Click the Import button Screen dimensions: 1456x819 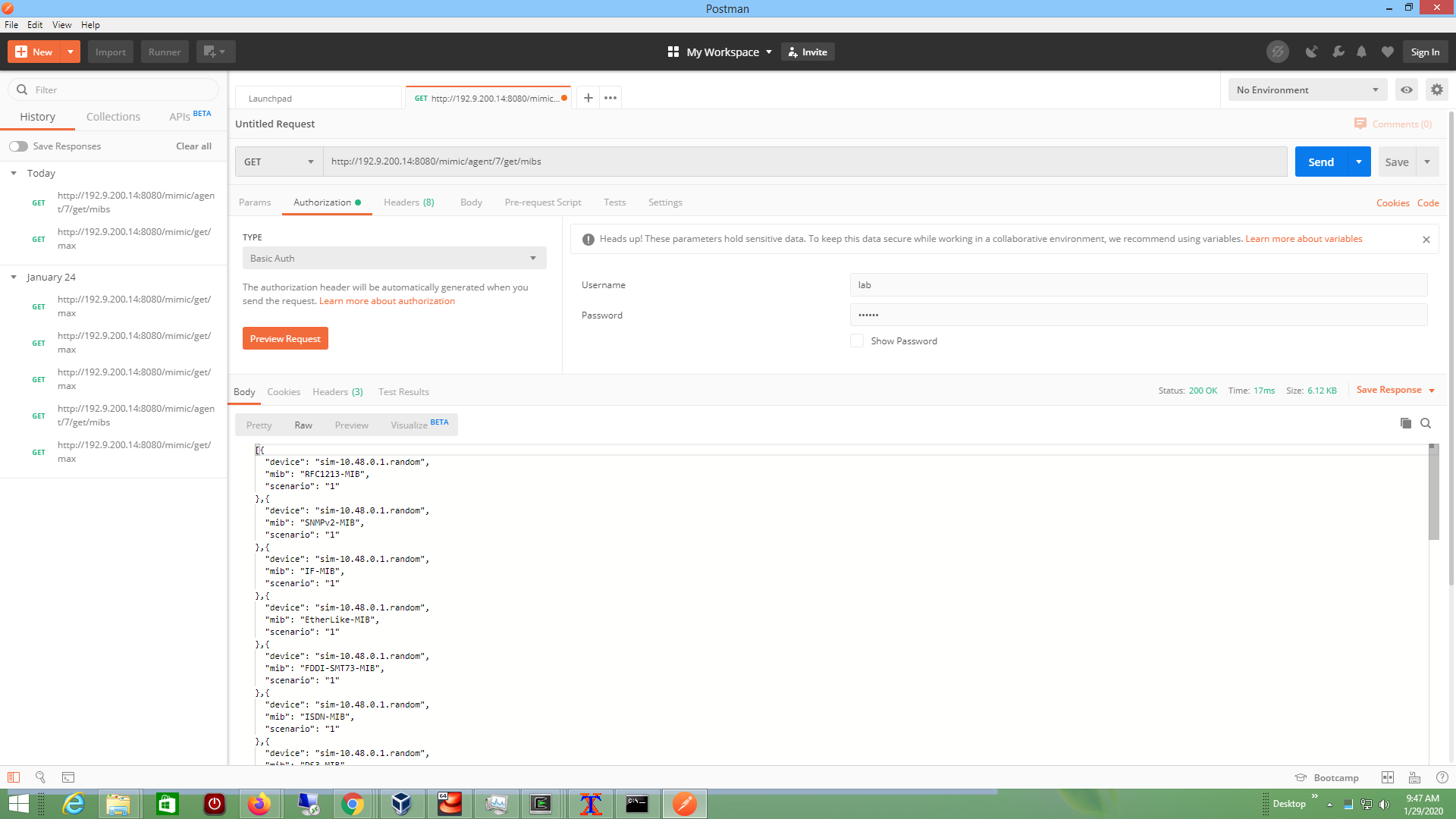111,52
